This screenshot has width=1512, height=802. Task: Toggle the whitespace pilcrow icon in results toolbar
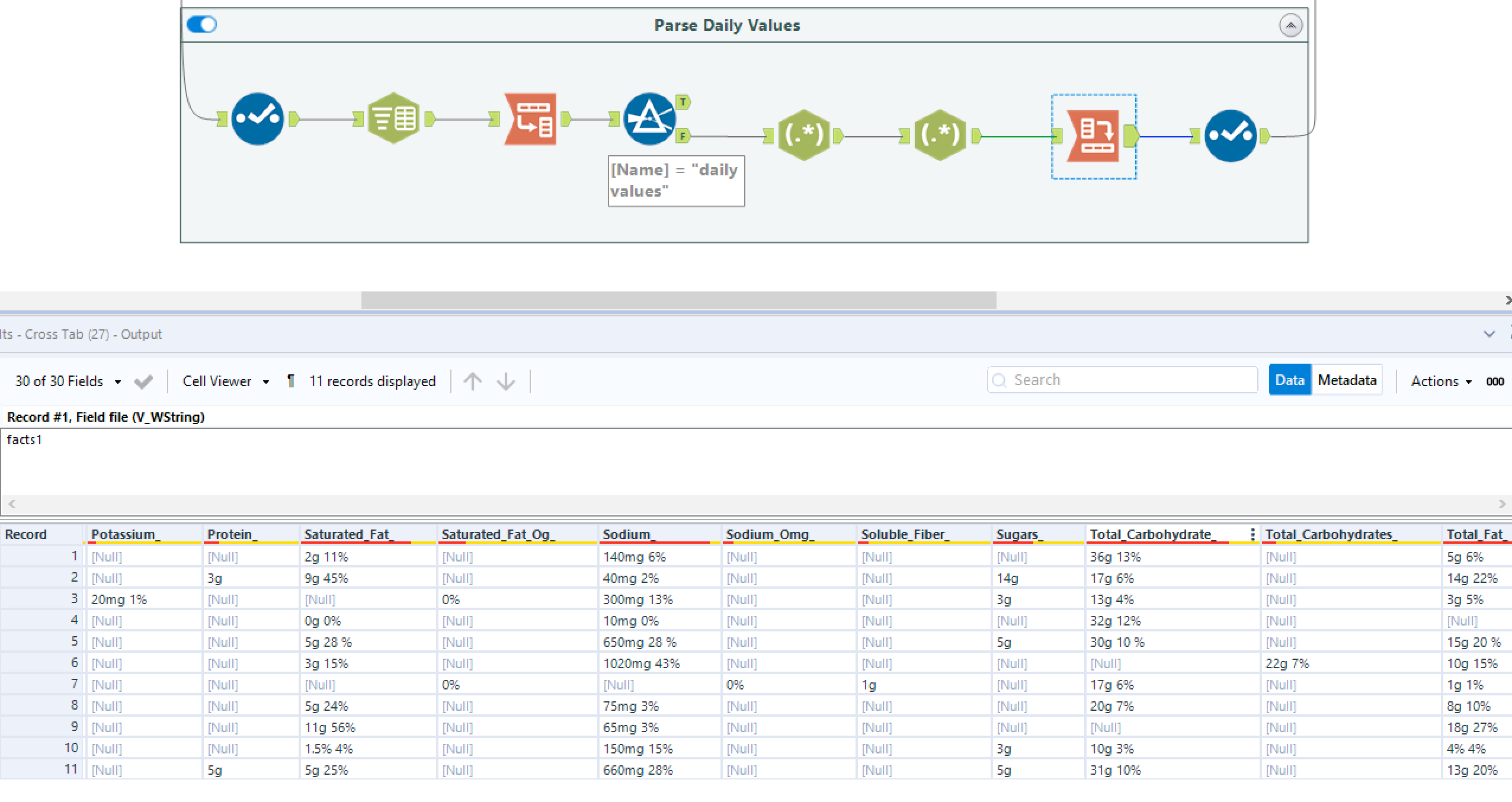pyautogui.click(x=290, y=380)
